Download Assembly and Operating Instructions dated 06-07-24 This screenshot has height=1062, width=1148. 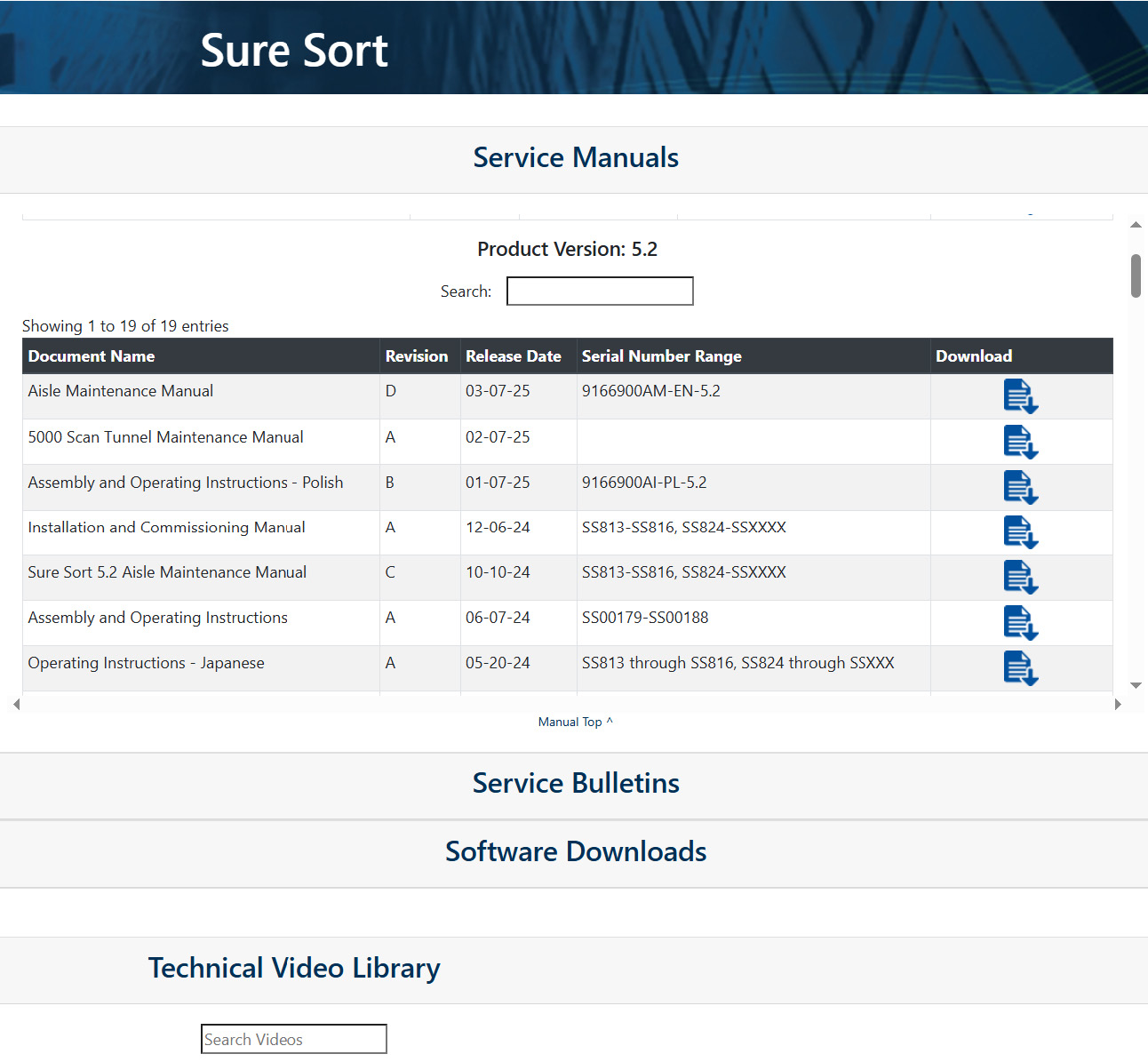pyautogui.click(x=1021, y=623)
